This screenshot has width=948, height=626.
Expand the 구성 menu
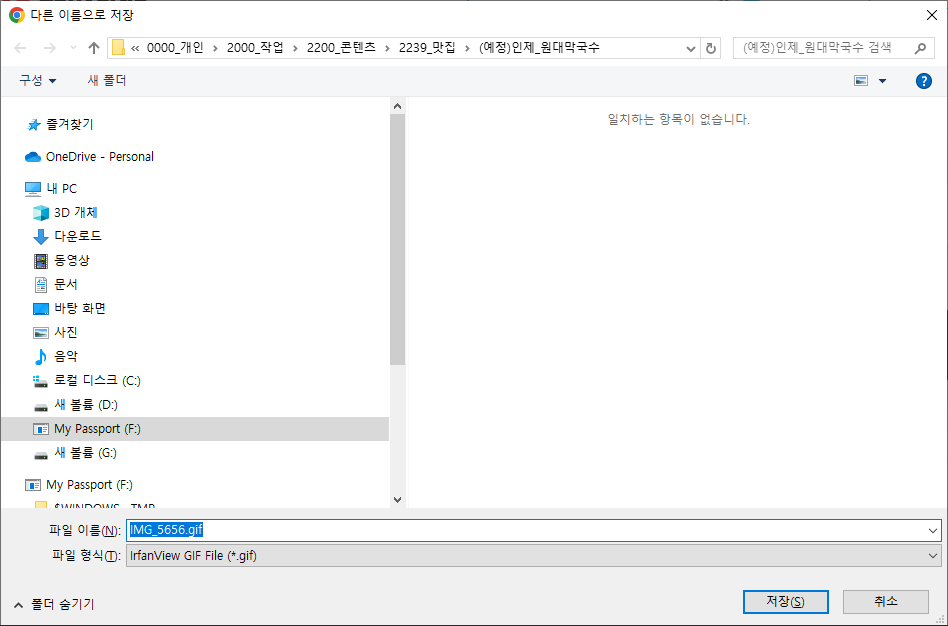[37, 81]
